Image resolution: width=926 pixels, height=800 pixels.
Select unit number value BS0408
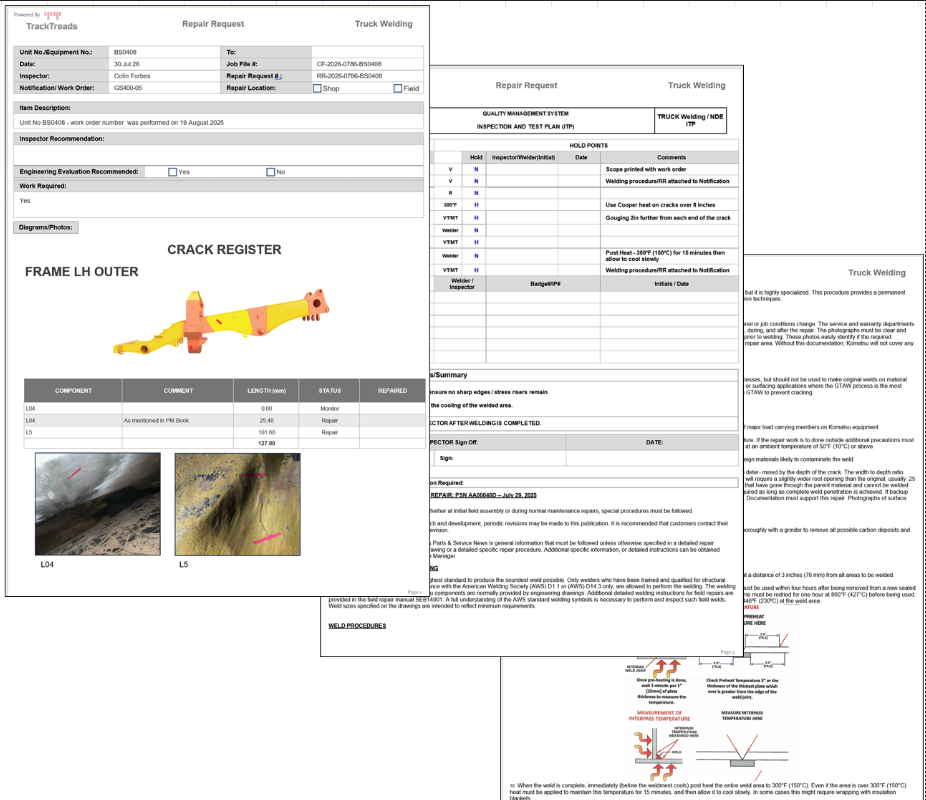coord(125,52)
